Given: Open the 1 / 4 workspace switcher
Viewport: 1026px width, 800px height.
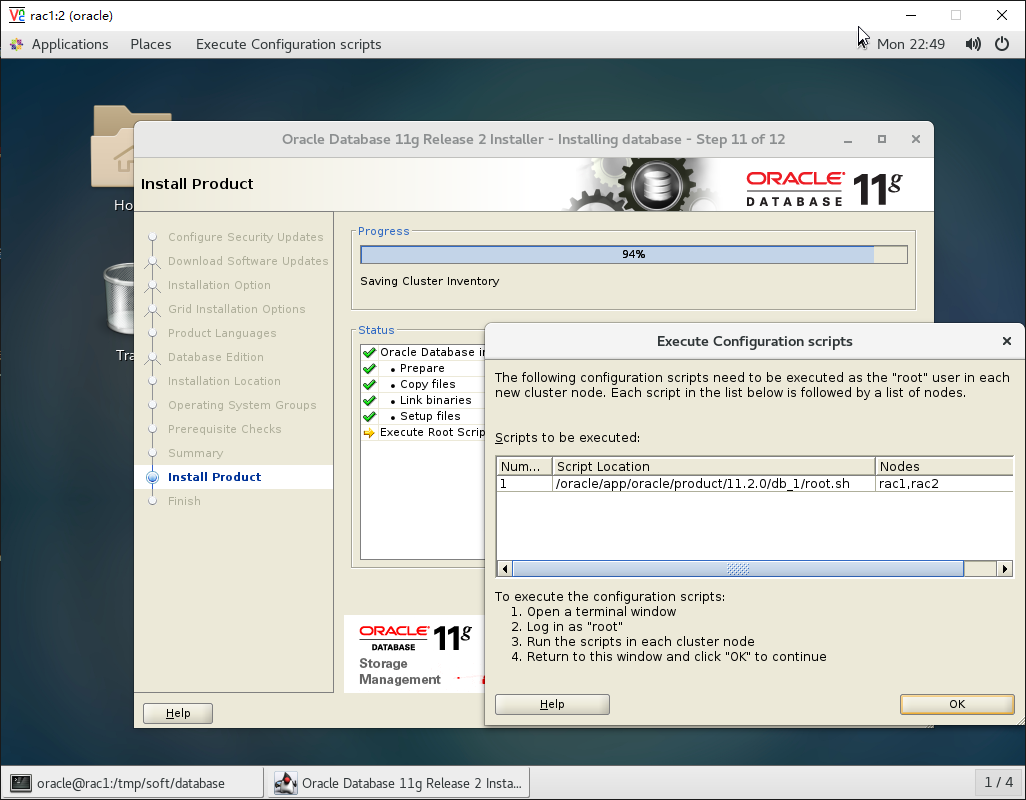Looking at the screenshot, I should [999, 782].
